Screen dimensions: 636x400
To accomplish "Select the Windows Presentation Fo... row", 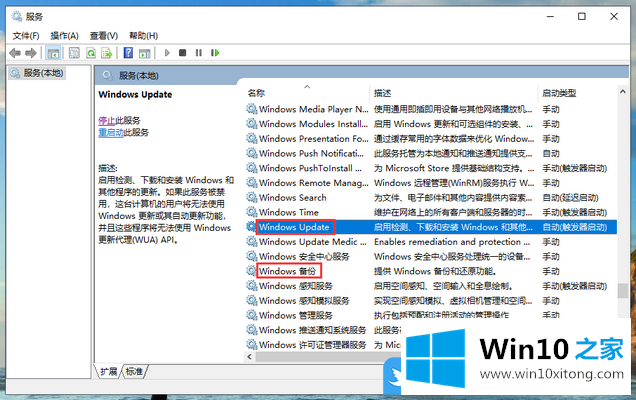I will click(x=432, y=139).
